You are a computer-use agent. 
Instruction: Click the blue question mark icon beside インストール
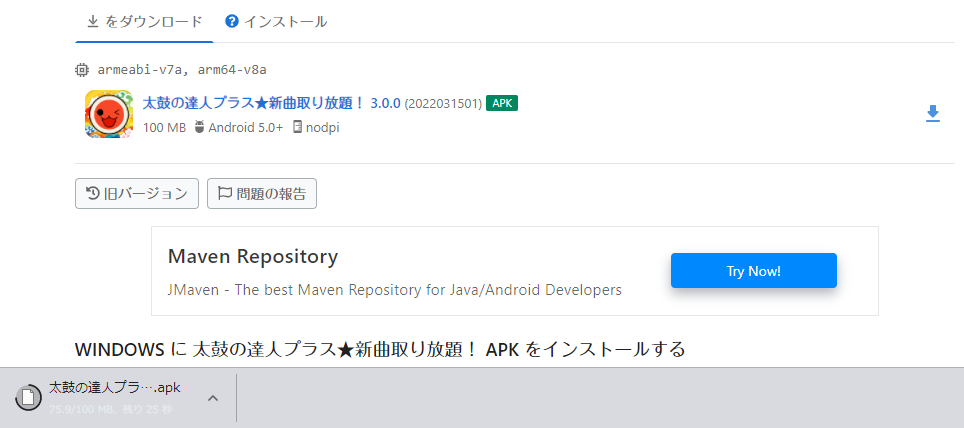232,22
